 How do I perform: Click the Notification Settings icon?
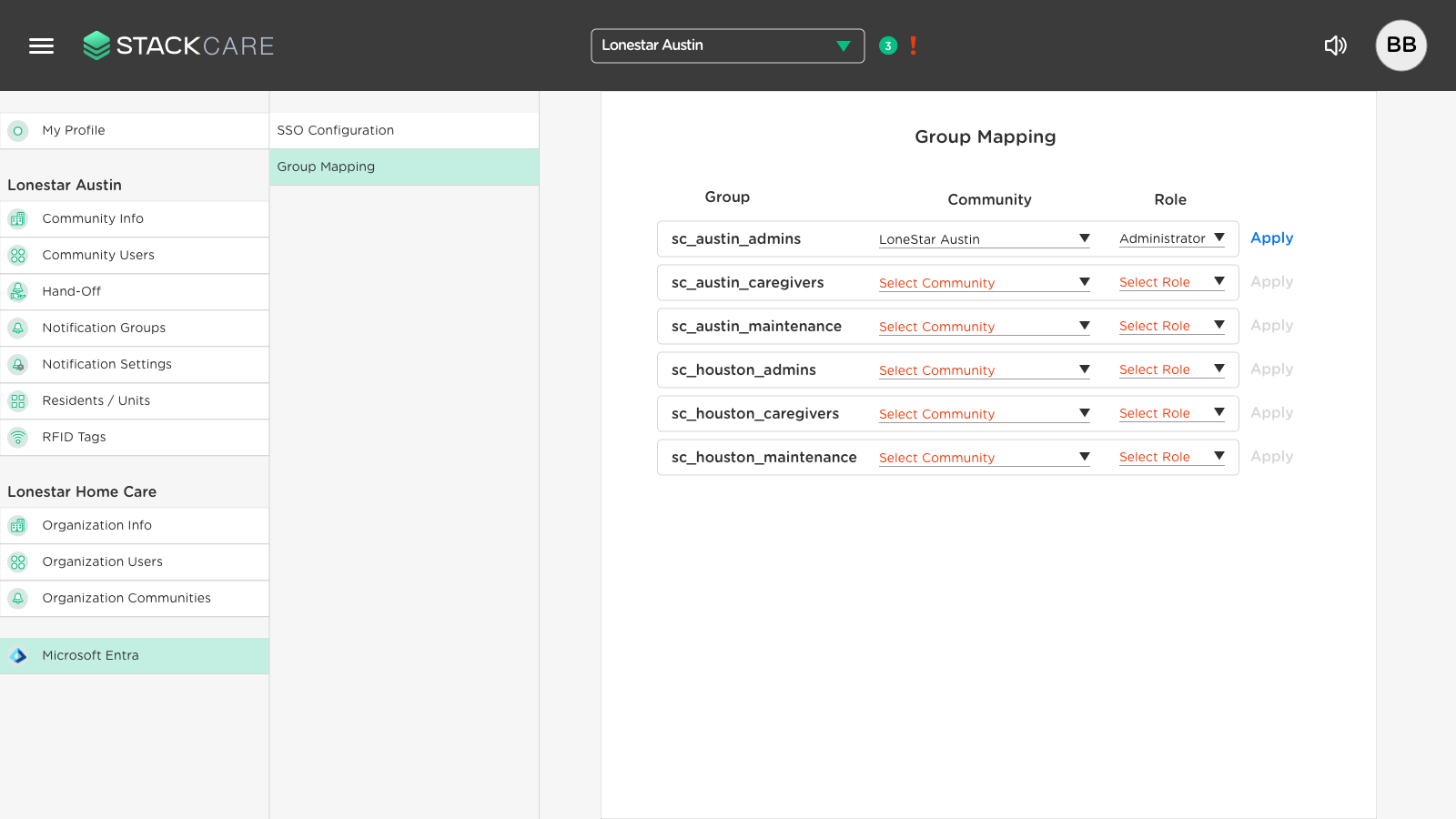(17, 365)
